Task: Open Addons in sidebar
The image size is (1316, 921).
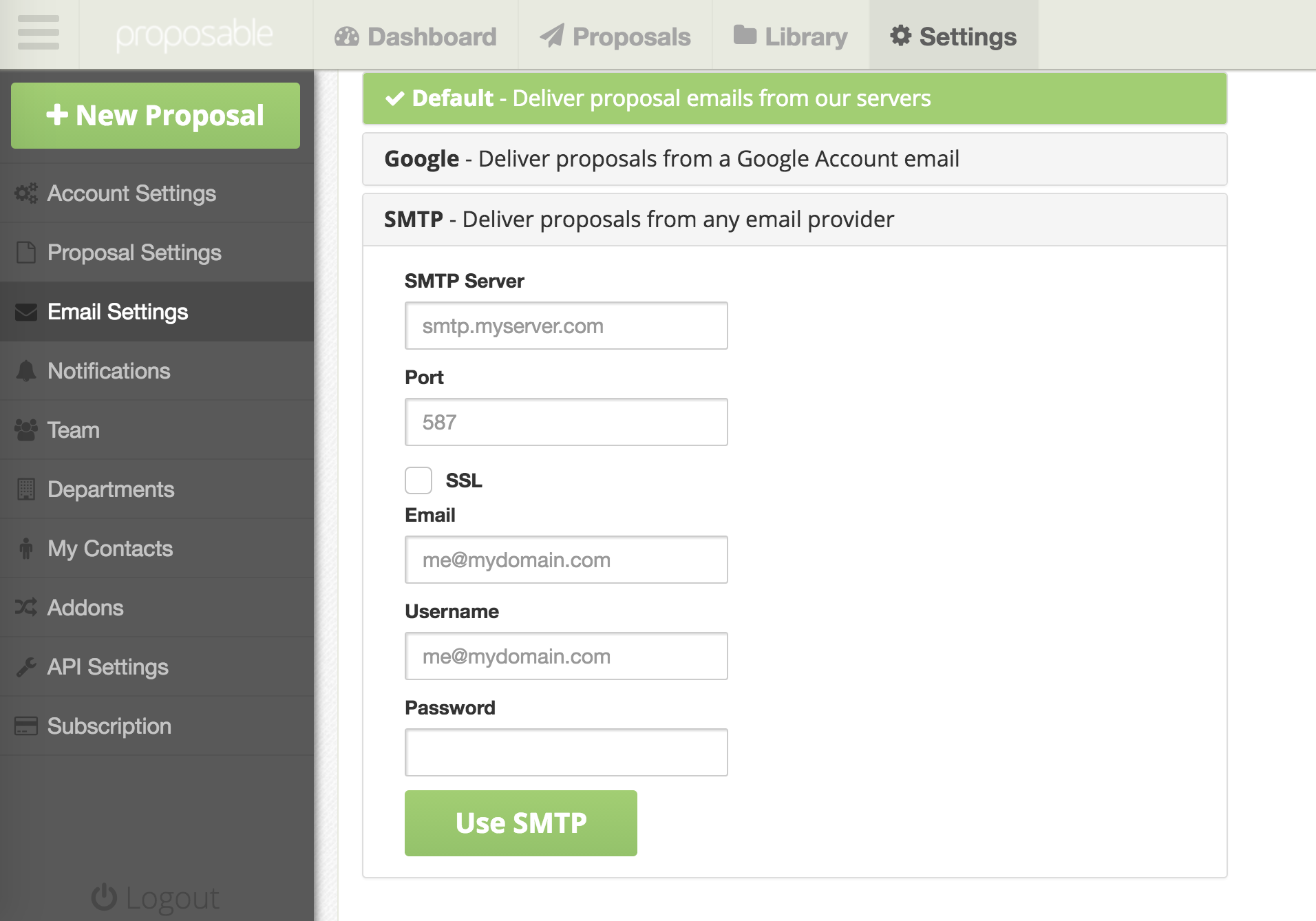Action: pos(157,608)
